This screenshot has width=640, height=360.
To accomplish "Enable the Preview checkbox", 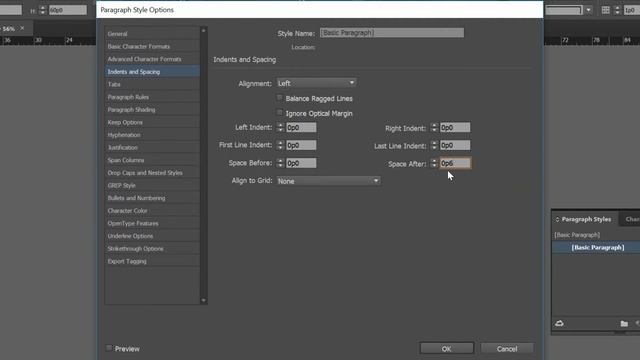I will coord(109,348).
